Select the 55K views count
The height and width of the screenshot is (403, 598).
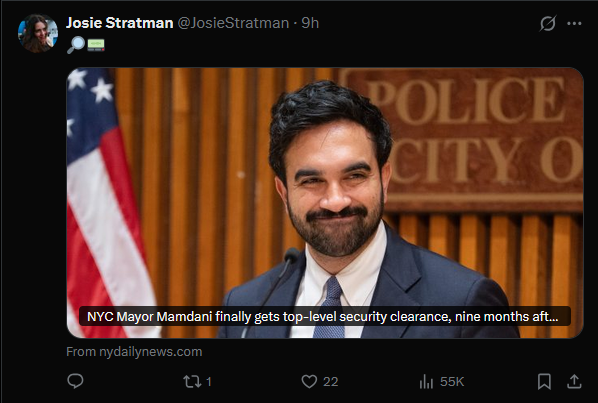click(452, 381)
